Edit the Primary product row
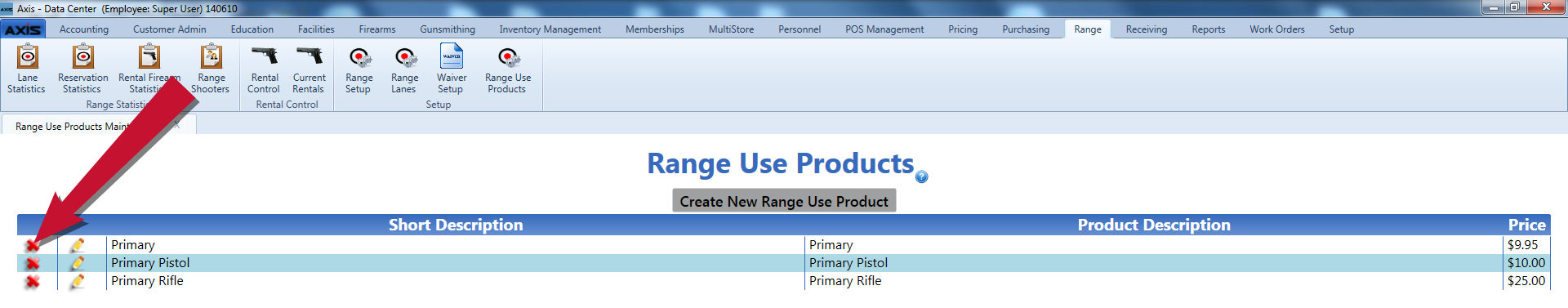Image resolution: width=1568 pixels, height=308 pixels. click(x=78, y=245)
